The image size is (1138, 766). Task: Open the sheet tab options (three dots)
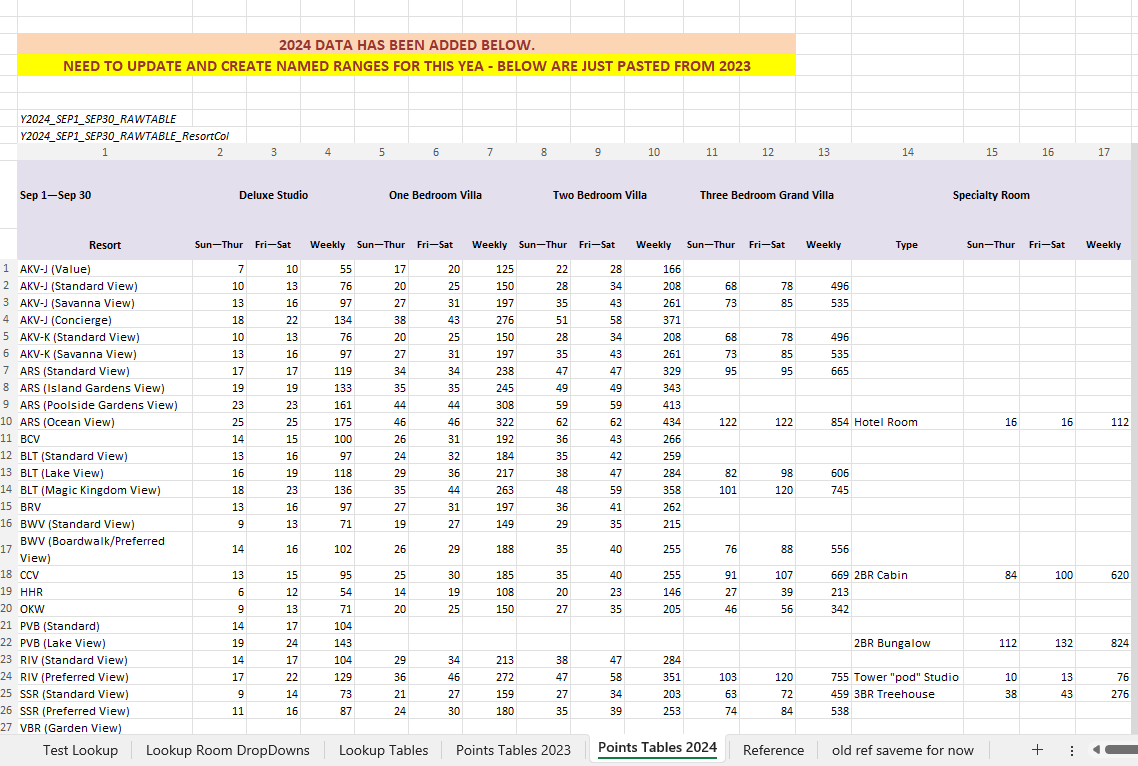click(x=1071, y=749)
